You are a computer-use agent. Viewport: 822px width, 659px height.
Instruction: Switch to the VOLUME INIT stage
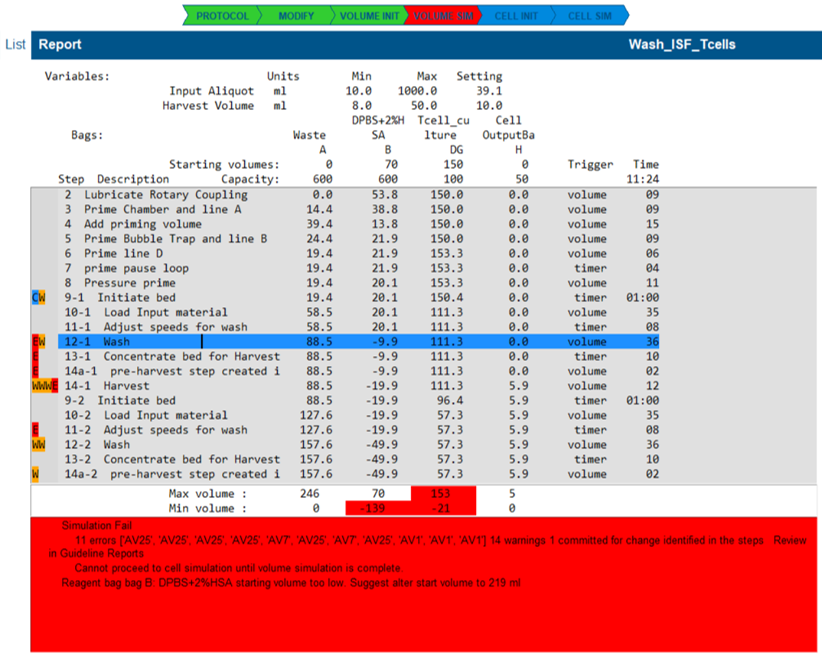[368, 16]
